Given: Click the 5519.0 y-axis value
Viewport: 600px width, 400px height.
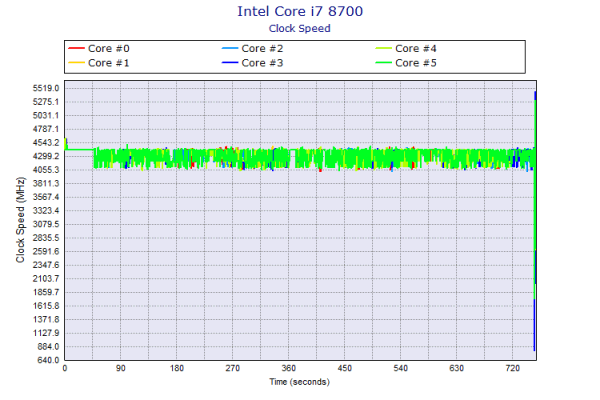Looking at the screenshot, I should point(46,88).
